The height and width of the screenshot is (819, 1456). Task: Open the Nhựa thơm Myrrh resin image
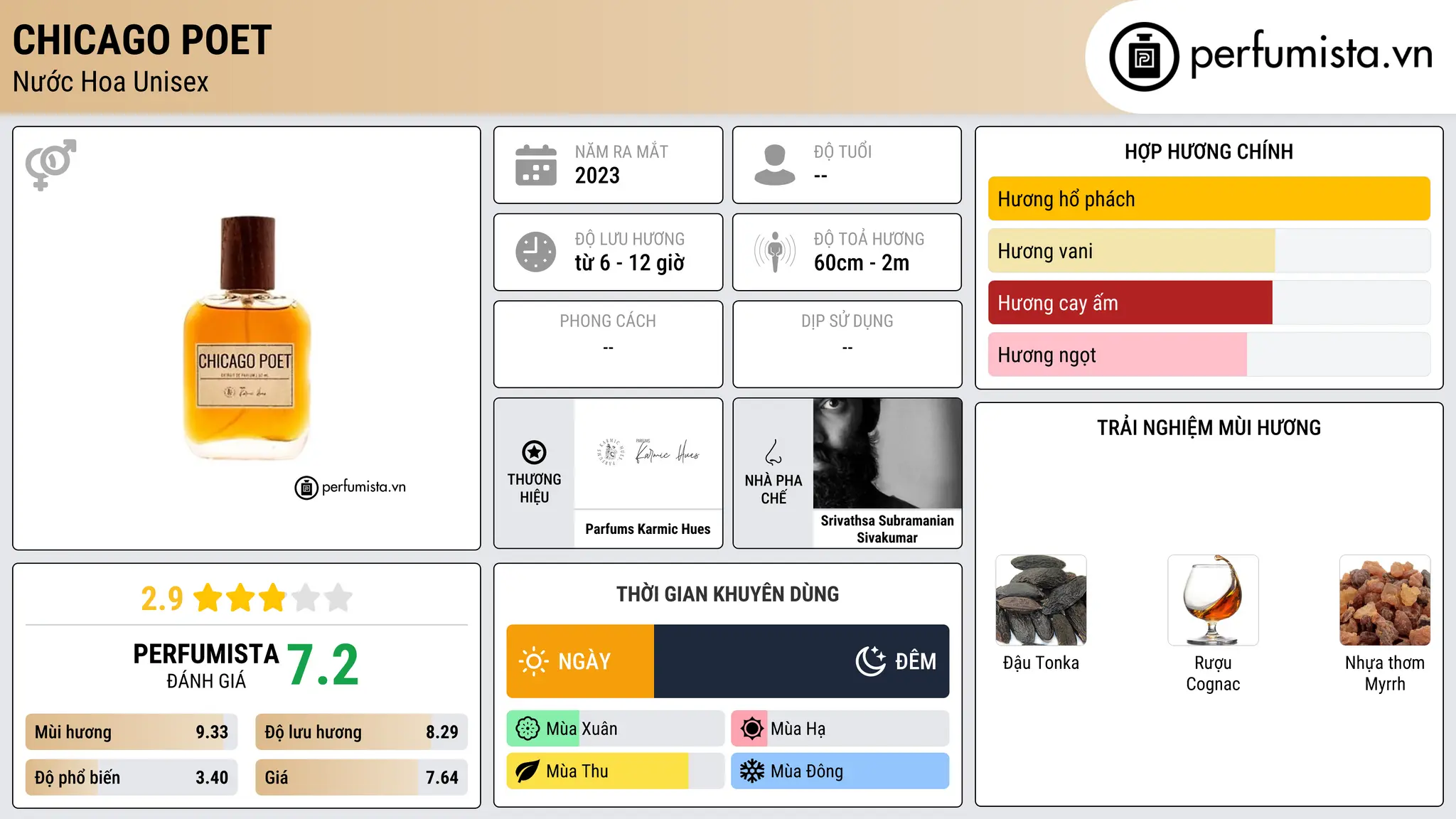(x=1385, y=600)
